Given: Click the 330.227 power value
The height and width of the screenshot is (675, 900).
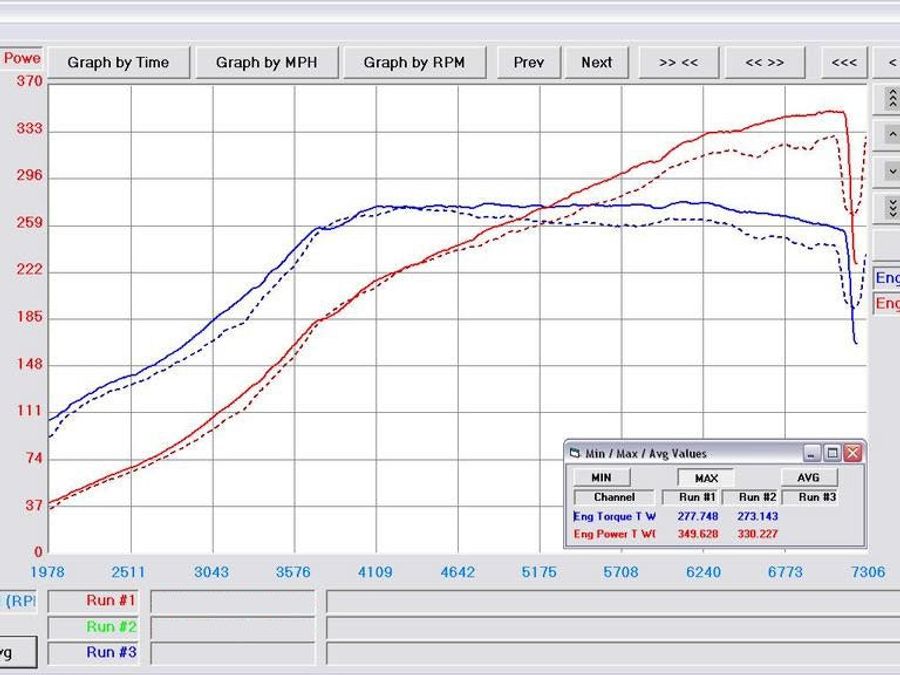Looking at the screenshot, I should pyautogui.click(x=758, y=534).
